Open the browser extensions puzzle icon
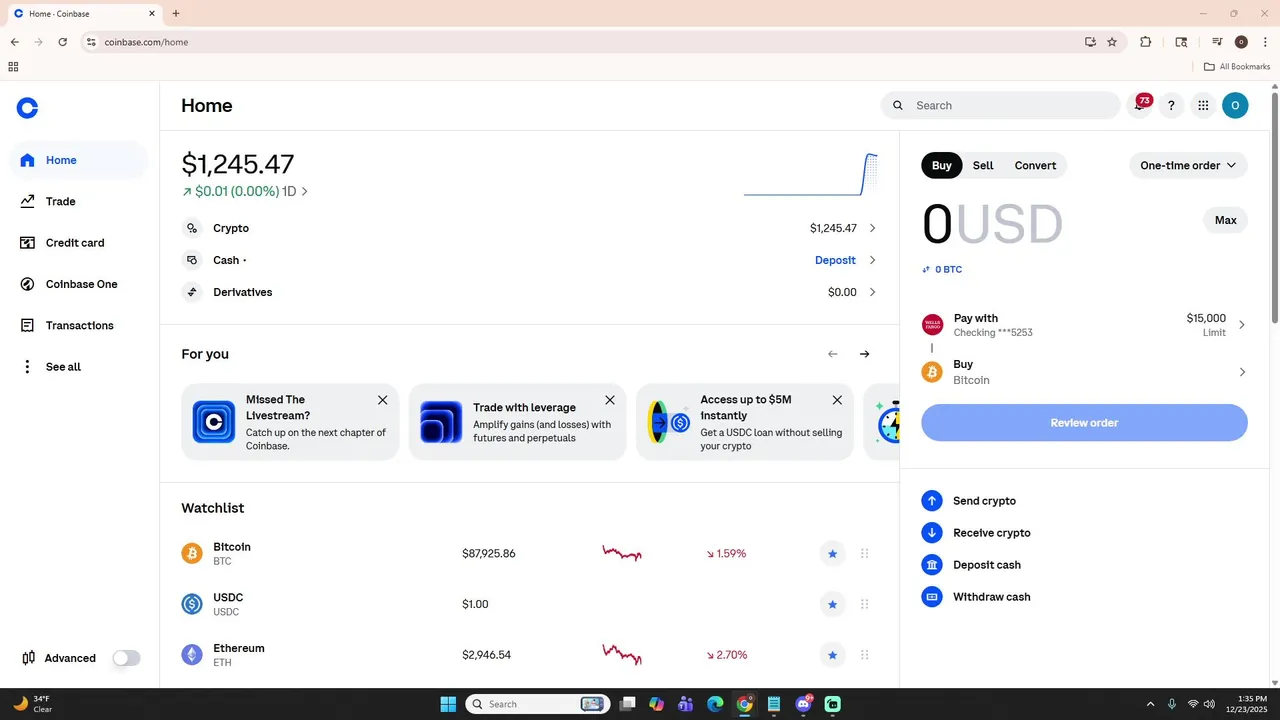1280x720 pixels. point(1146,42)
